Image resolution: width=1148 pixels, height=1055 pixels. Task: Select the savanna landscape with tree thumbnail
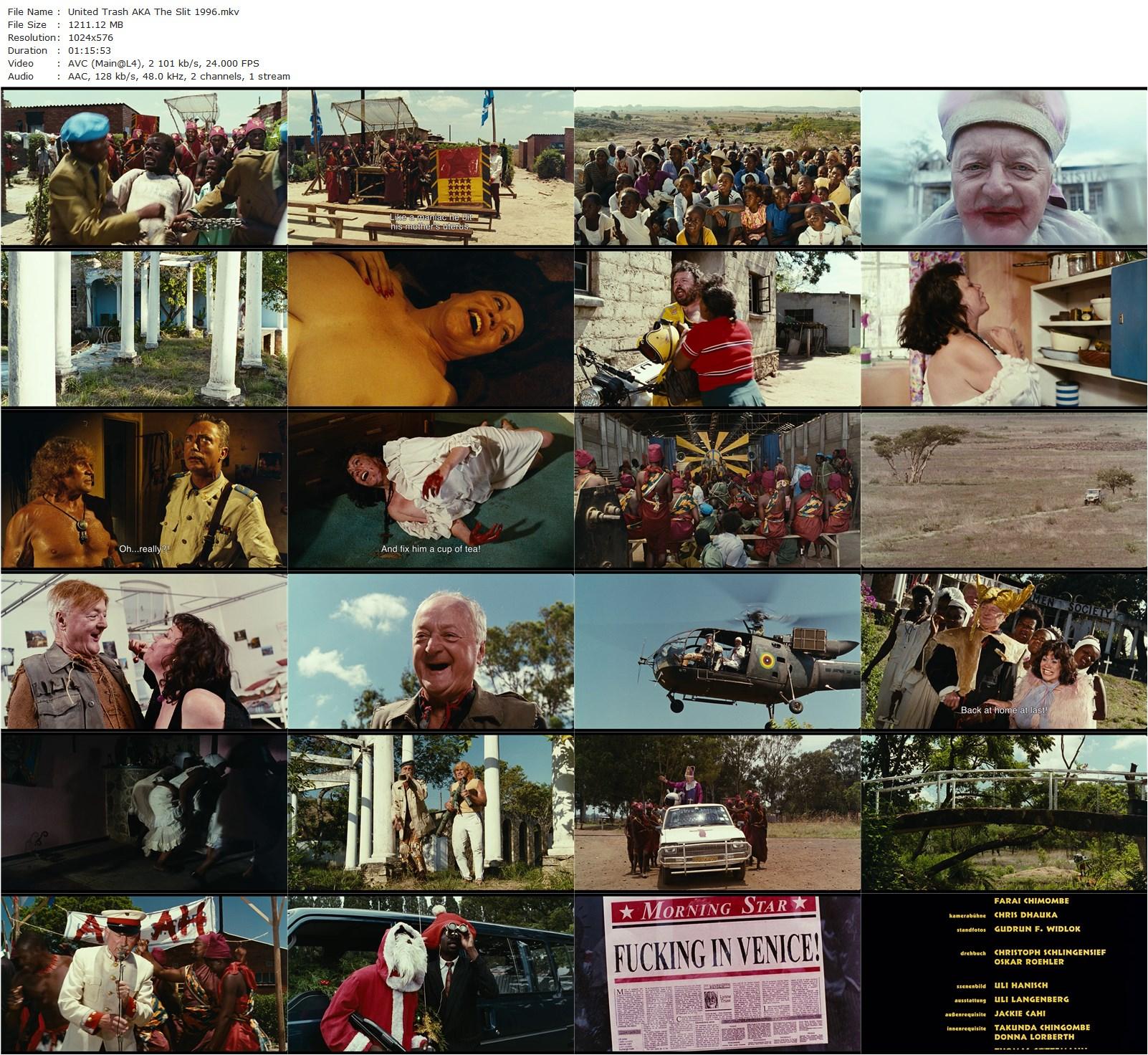(1003, 490)
